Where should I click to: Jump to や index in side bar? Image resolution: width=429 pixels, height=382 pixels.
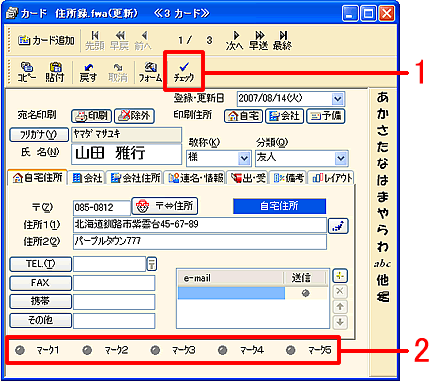point(383,213)
